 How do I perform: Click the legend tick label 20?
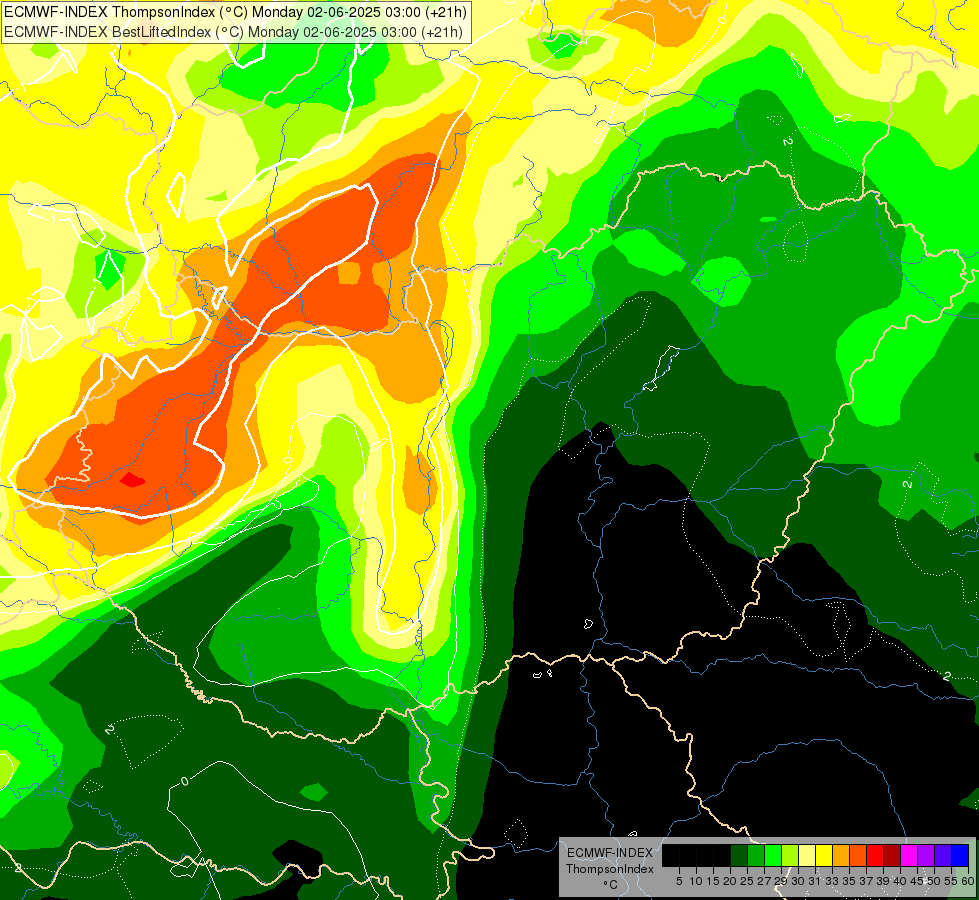point(731,881)
